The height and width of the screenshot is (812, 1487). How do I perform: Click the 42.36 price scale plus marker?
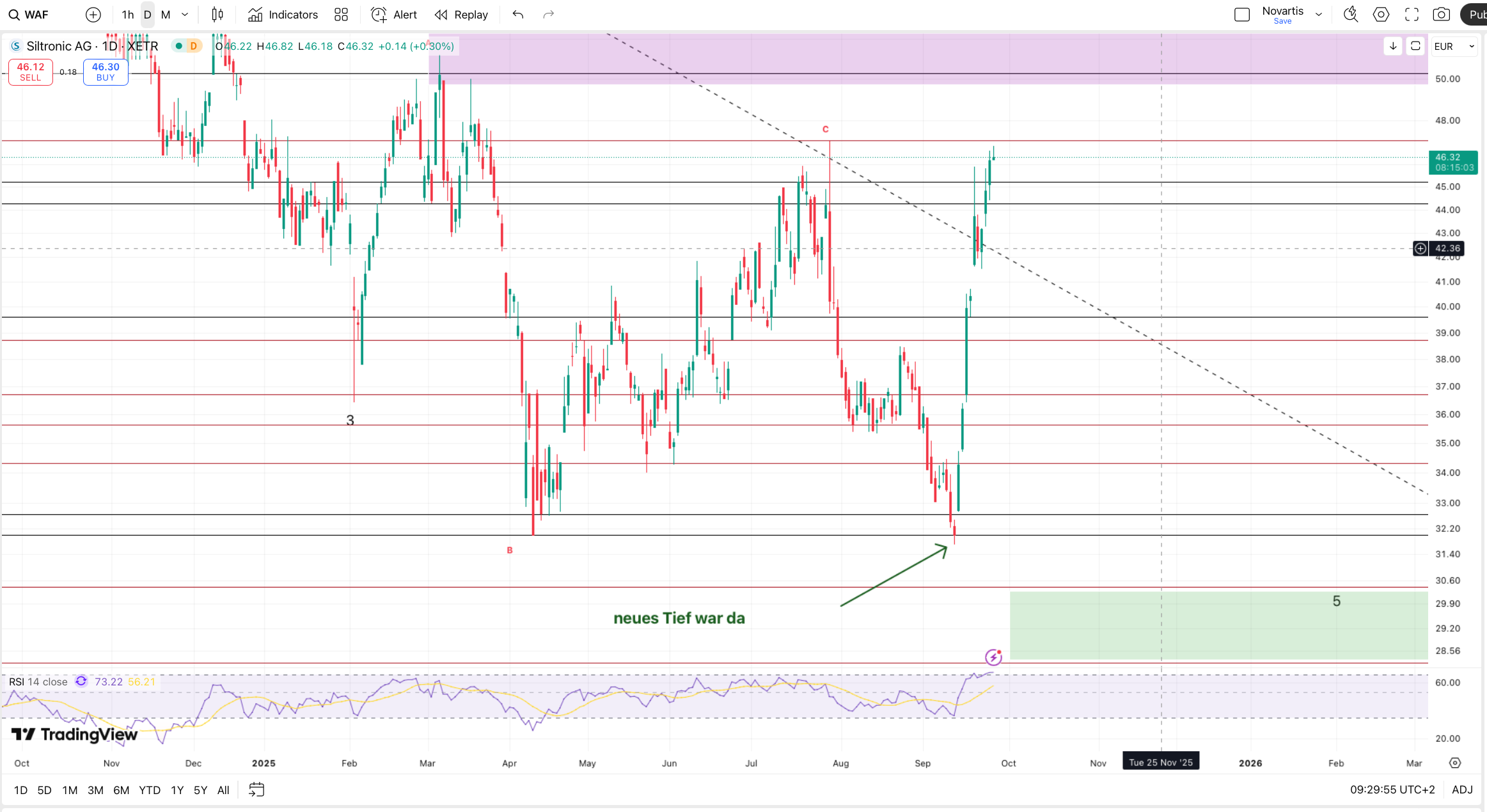point(1420,248)
